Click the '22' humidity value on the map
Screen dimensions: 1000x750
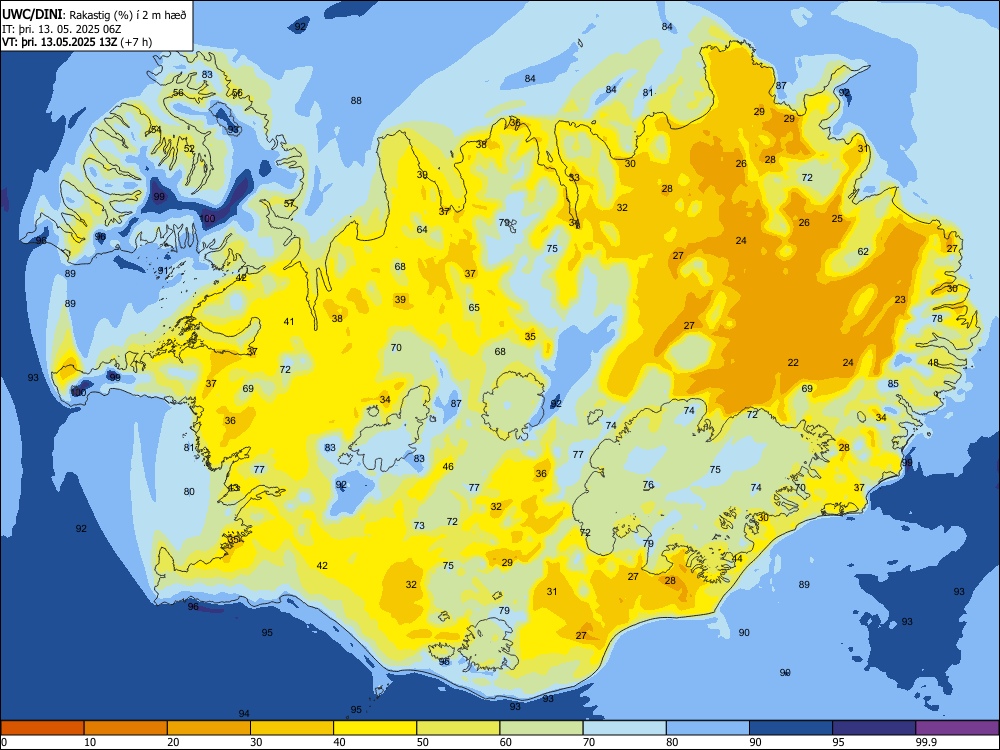pos(793,362)
